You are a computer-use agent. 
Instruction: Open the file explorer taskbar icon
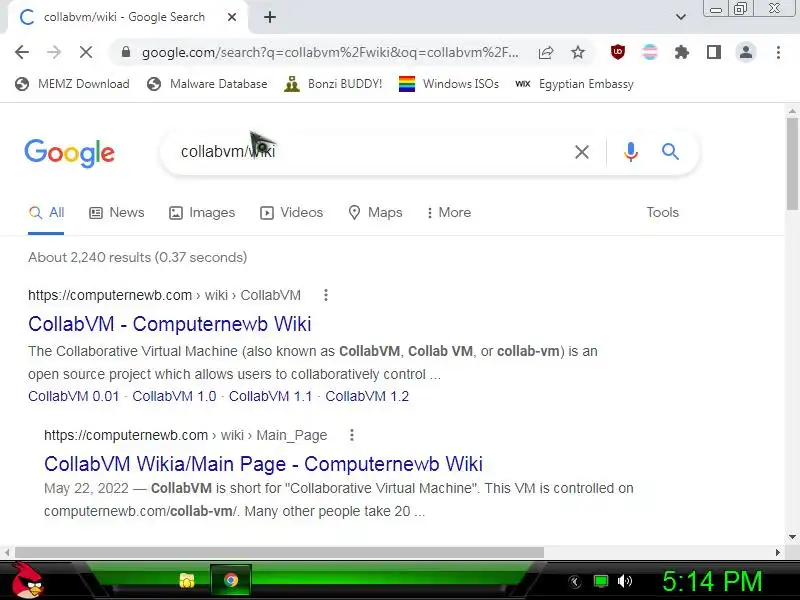[187, 581]
